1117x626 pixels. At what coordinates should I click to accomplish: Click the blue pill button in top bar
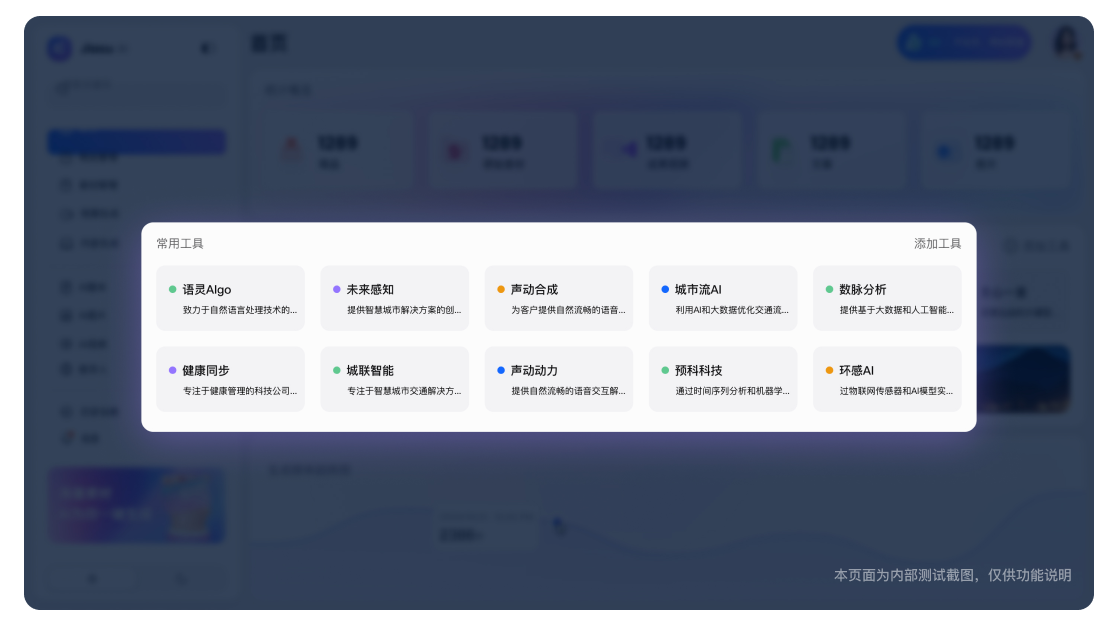tap(964, 43)
